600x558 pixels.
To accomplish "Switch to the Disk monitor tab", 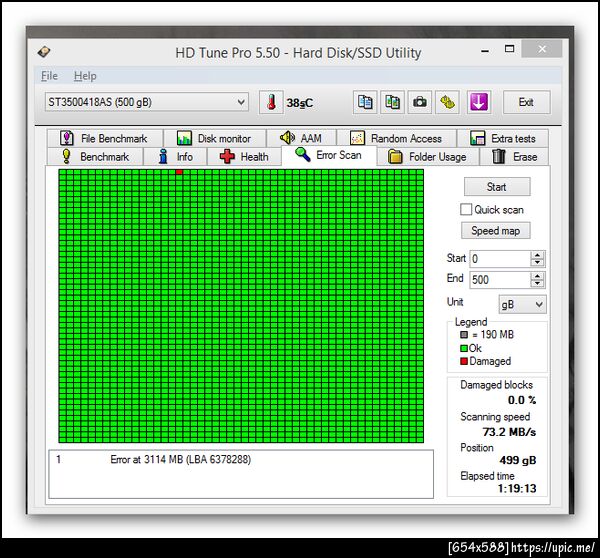I will (x=215, y=138).
